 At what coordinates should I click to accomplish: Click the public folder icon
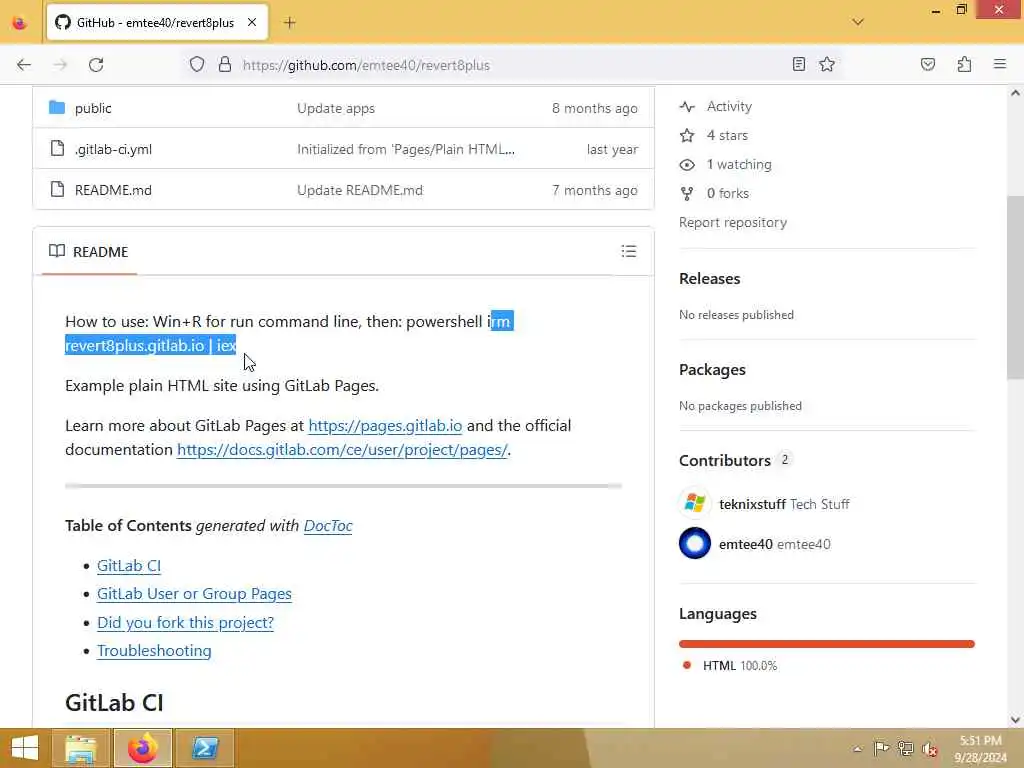57,107
